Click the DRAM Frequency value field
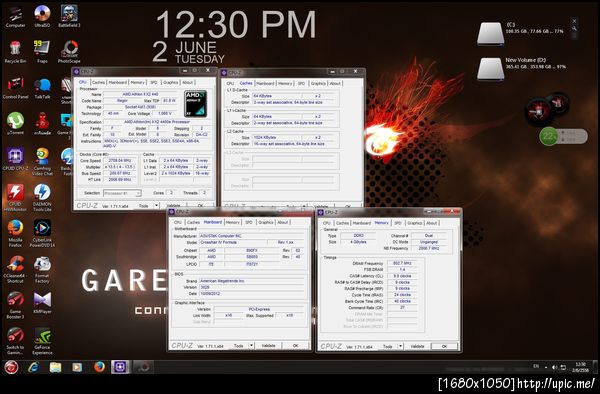 pos(402,263)
